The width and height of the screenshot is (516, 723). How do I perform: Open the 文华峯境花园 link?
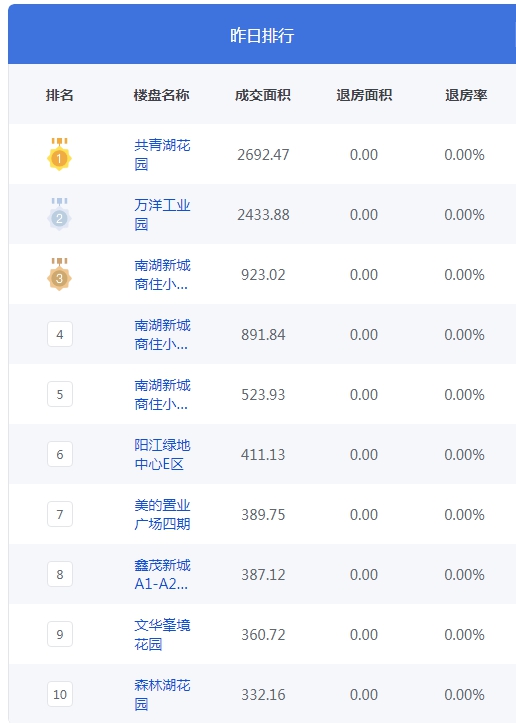(162, 634)
